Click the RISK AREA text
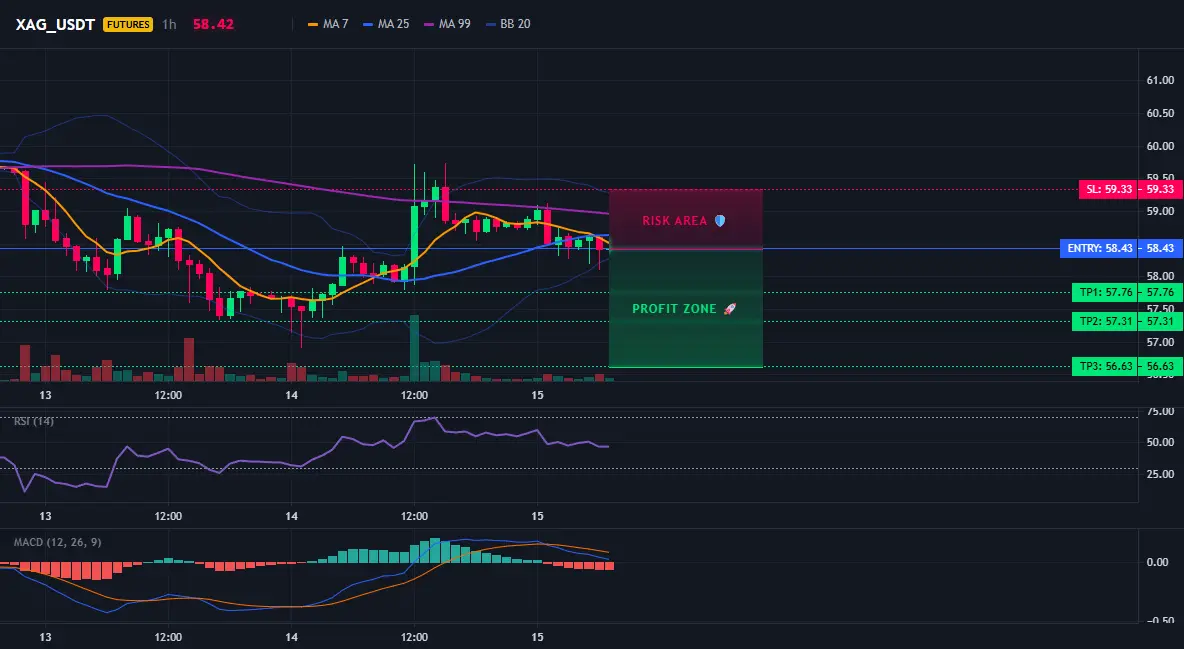The width and height of the screenshot is (1184, 649). (674, 221)
